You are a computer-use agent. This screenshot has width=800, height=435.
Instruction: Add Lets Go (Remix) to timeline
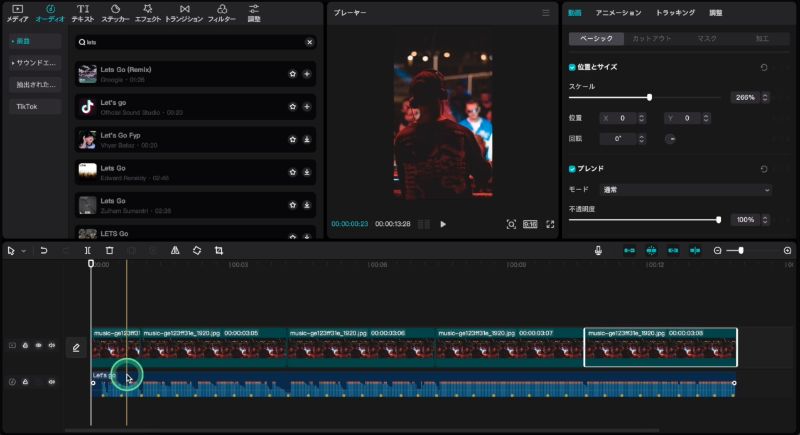[307, 74]
